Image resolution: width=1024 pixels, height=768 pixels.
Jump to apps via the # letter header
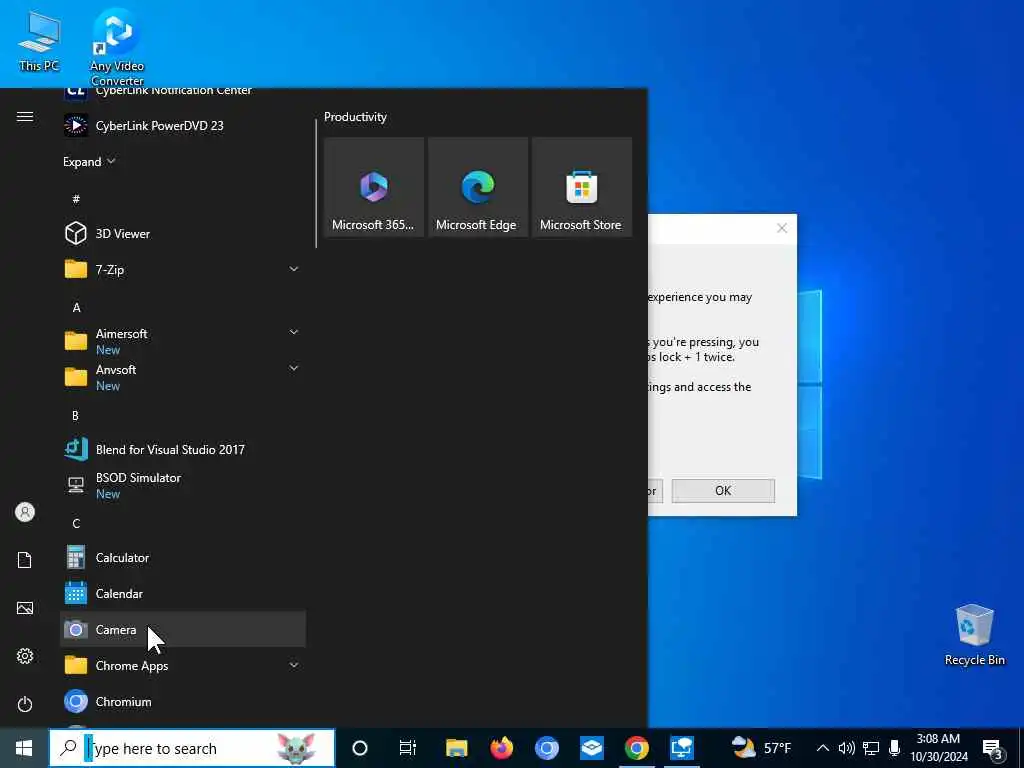76,199
